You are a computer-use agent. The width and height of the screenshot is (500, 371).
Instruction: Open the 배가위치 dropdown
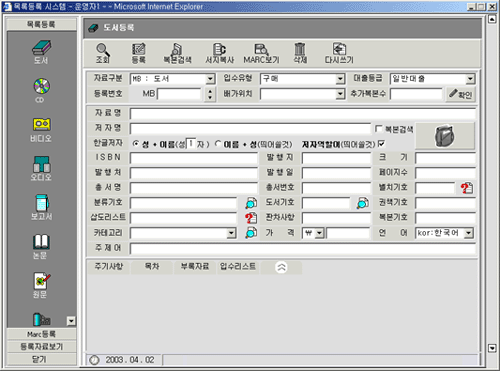point(340,94)
